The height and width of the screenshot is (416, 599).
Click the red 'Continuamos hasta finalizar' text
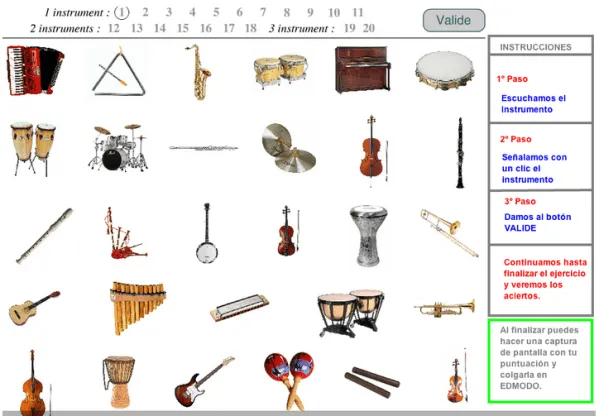point(545,279)
